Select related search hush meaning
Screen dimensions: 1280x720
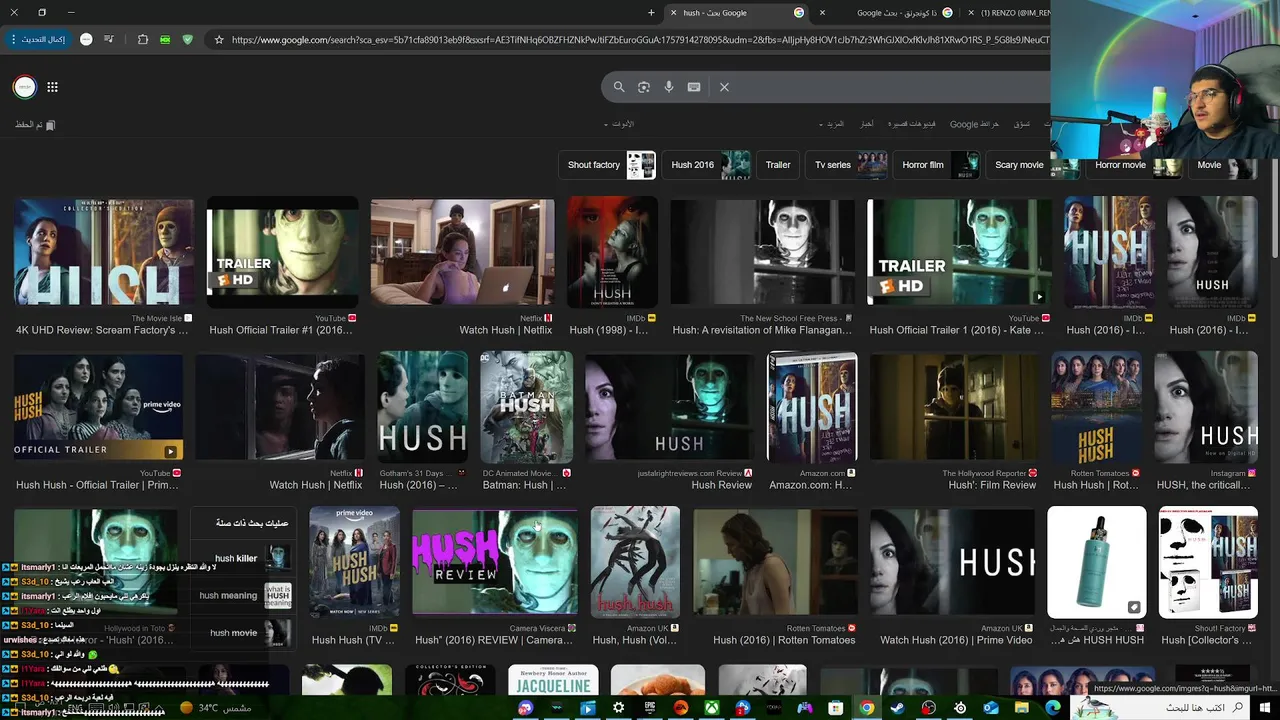click(245, 595)
